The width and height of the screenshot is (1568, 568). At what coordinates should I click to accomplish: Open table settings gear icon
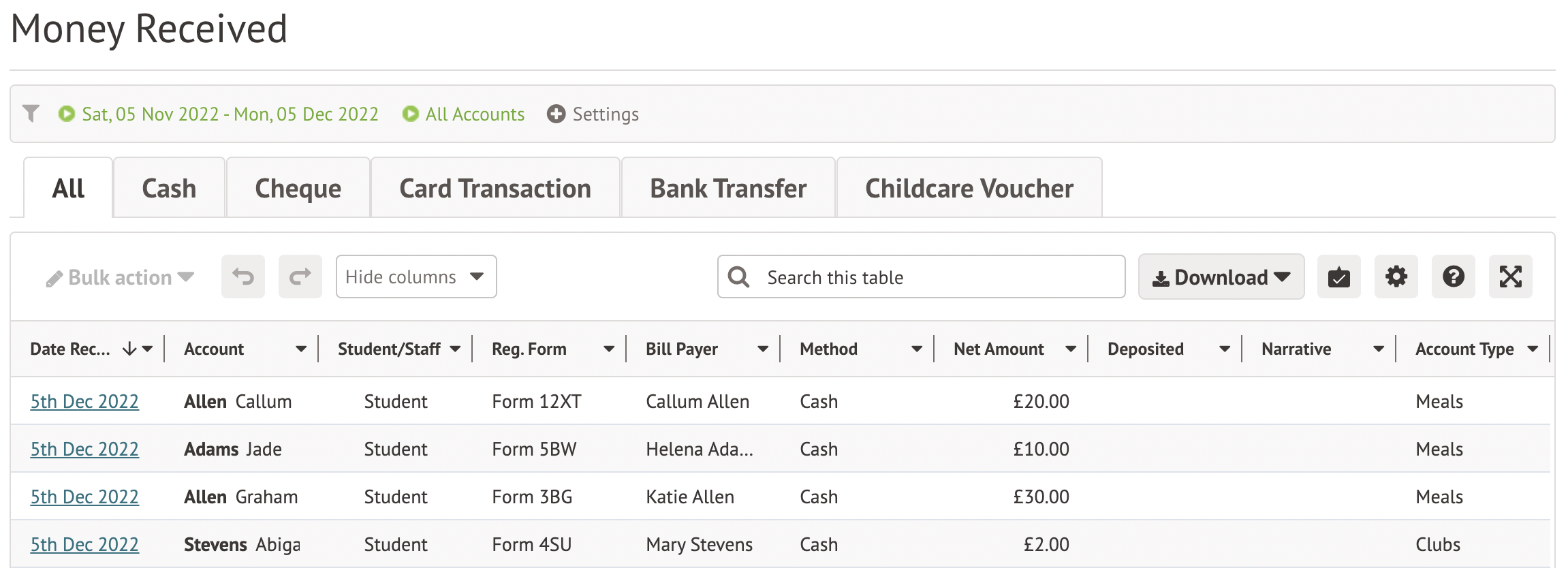1396,277
